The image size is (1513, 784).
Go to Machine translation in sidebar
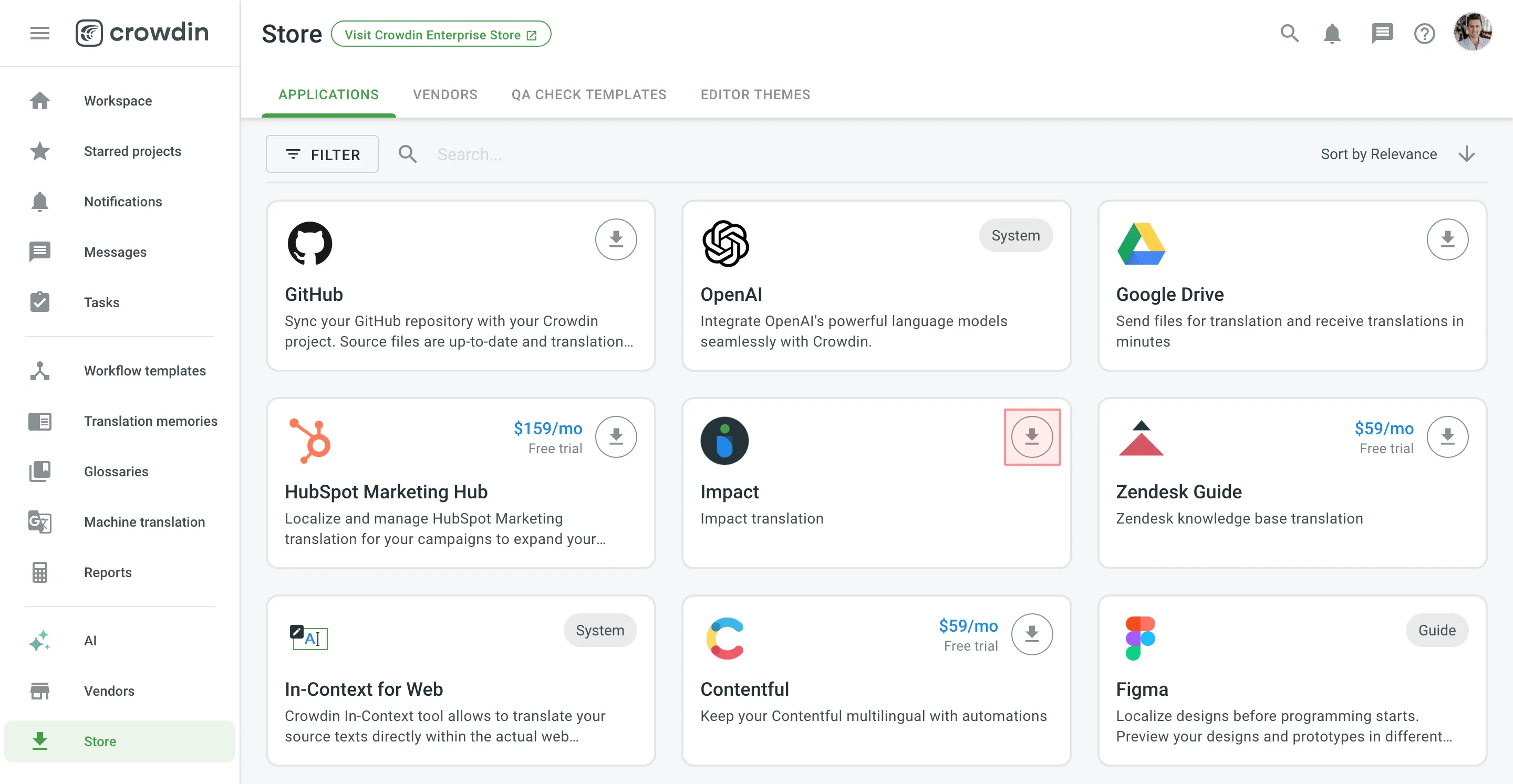tap(144, 521)
